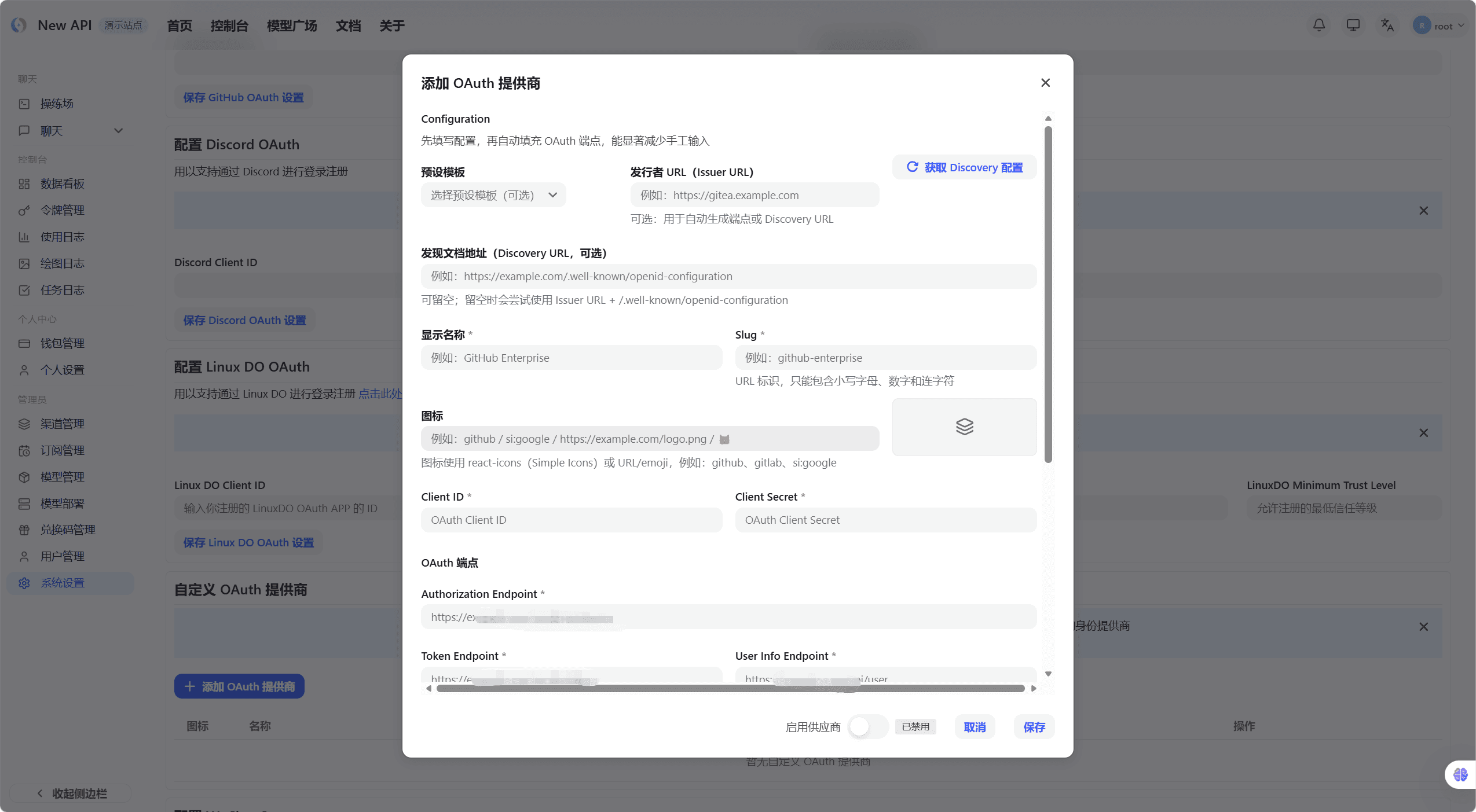
Task: Switch to 模型广场 in the top menu
Action: pos(292,25)
